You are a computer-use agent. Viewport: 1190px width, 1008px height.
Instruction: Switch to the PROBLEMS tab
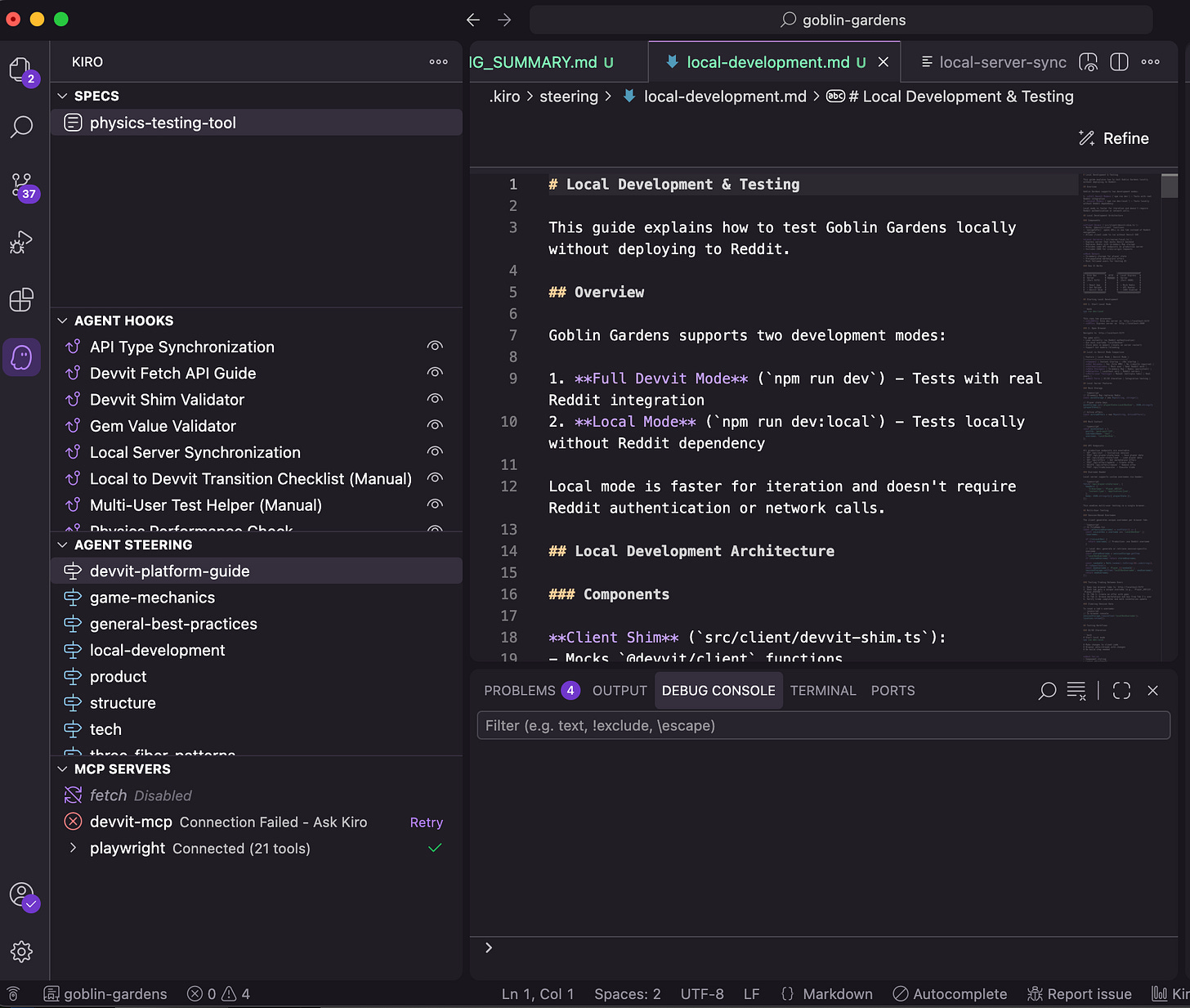(531, 691)
